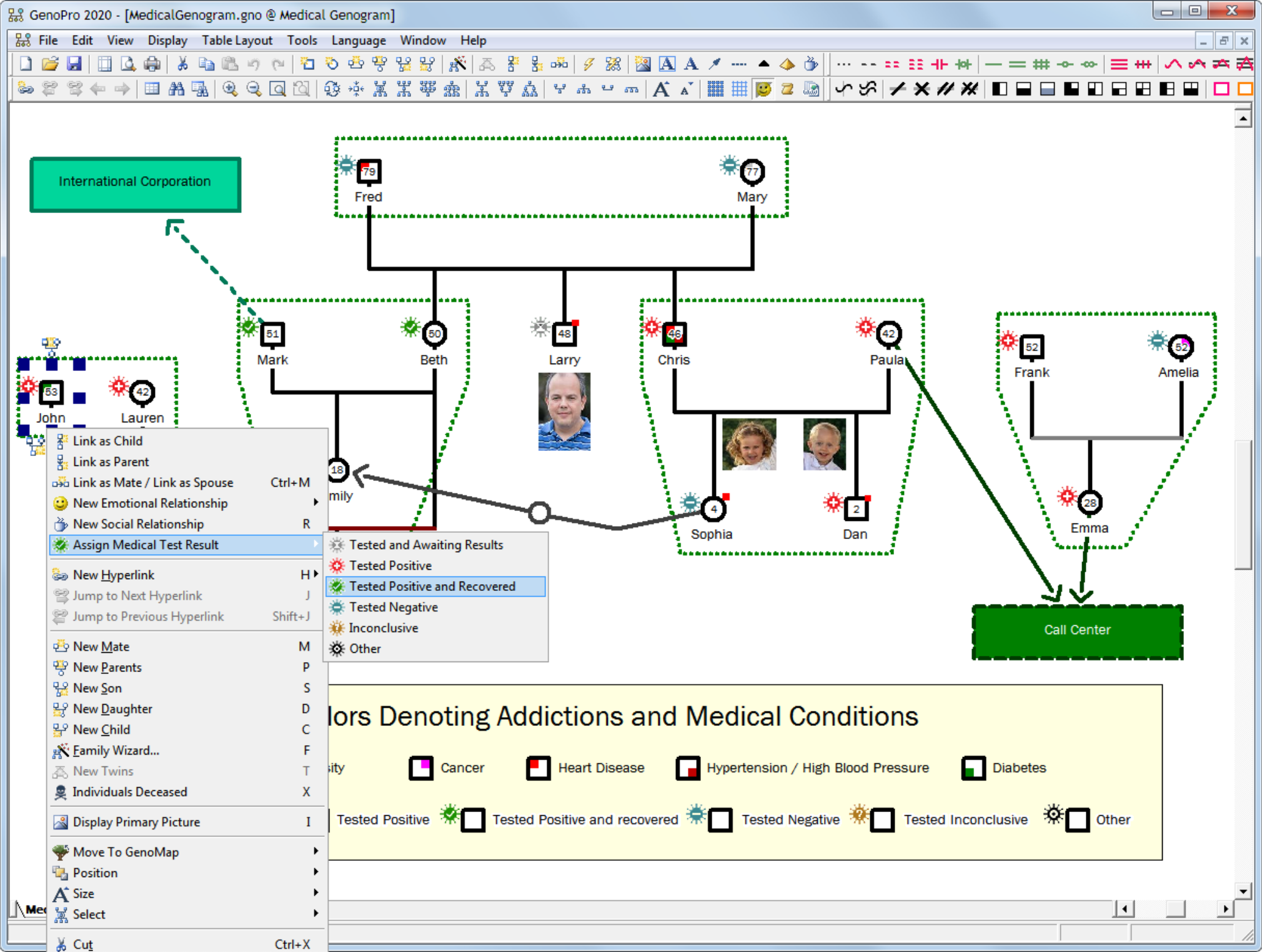
Task: Click the Insert Picture toolbar icon
Action: coord(642,64)
